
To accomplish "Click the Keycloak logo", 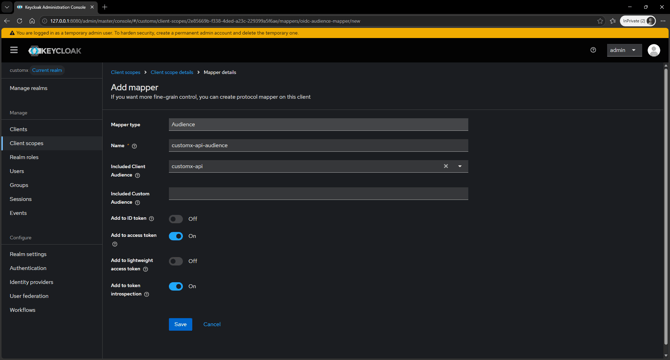I will click(x=55, y=51).
